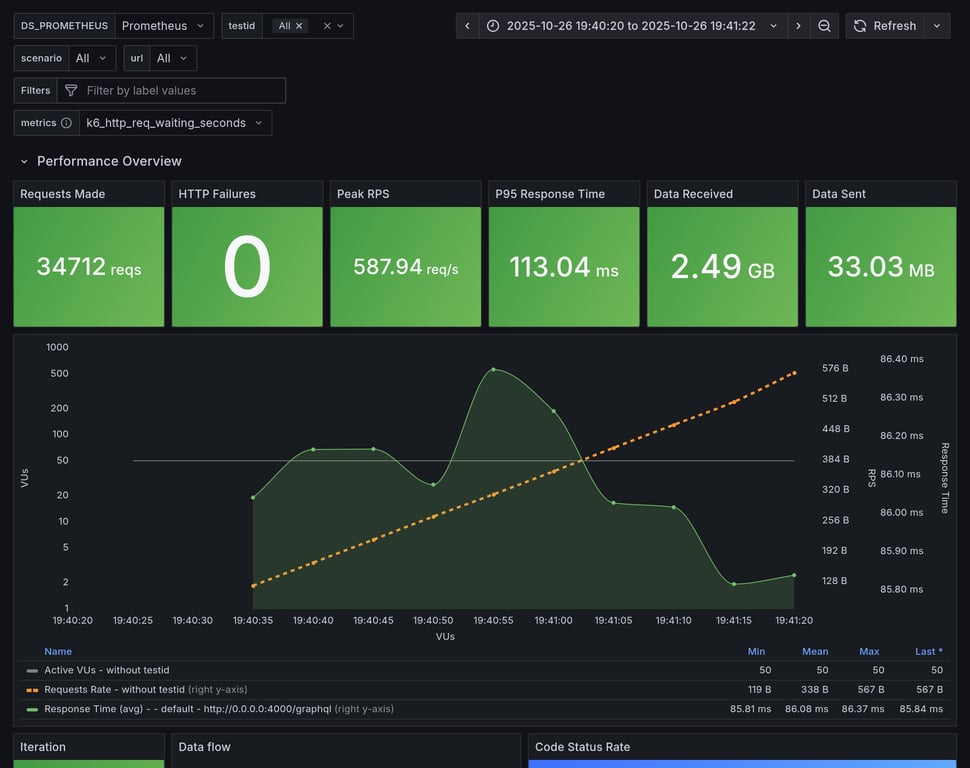Sort legend by the Max column
Viewport: 970px width, 768px height.
869,651
